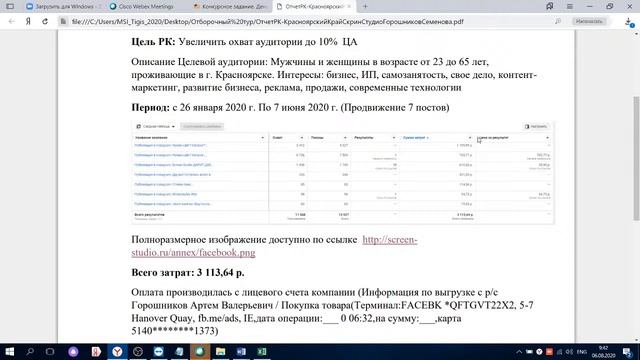Open the Windows Start menu

(10, 352)
